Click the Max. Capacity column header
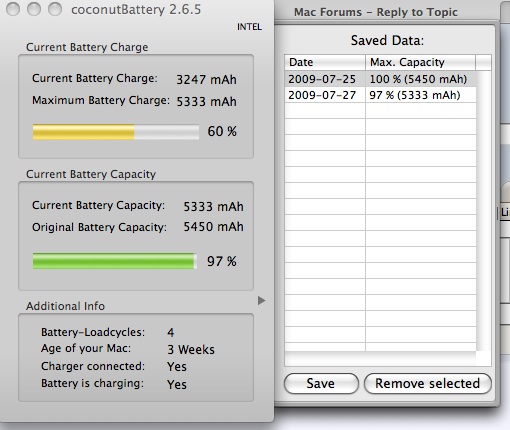This screenshot has height=430, width=510. tap(420, 62)
